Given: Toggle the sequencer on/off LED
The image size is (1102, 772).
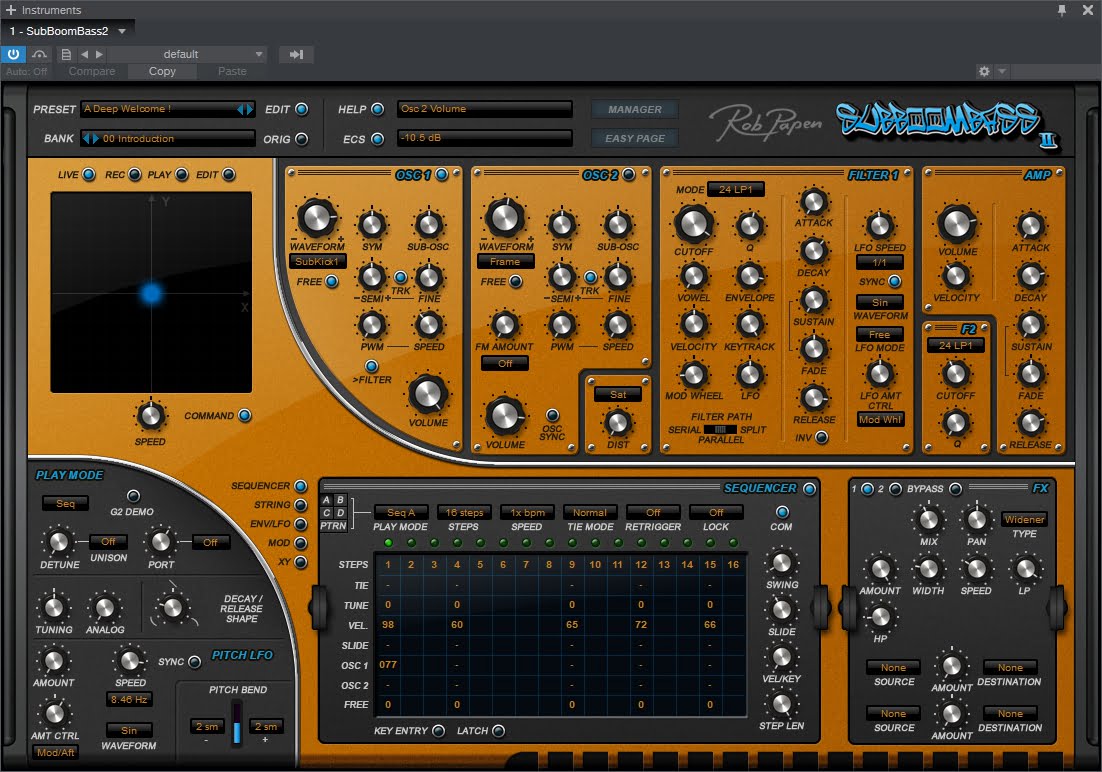Looking at the screenshot, I should 809,489.
